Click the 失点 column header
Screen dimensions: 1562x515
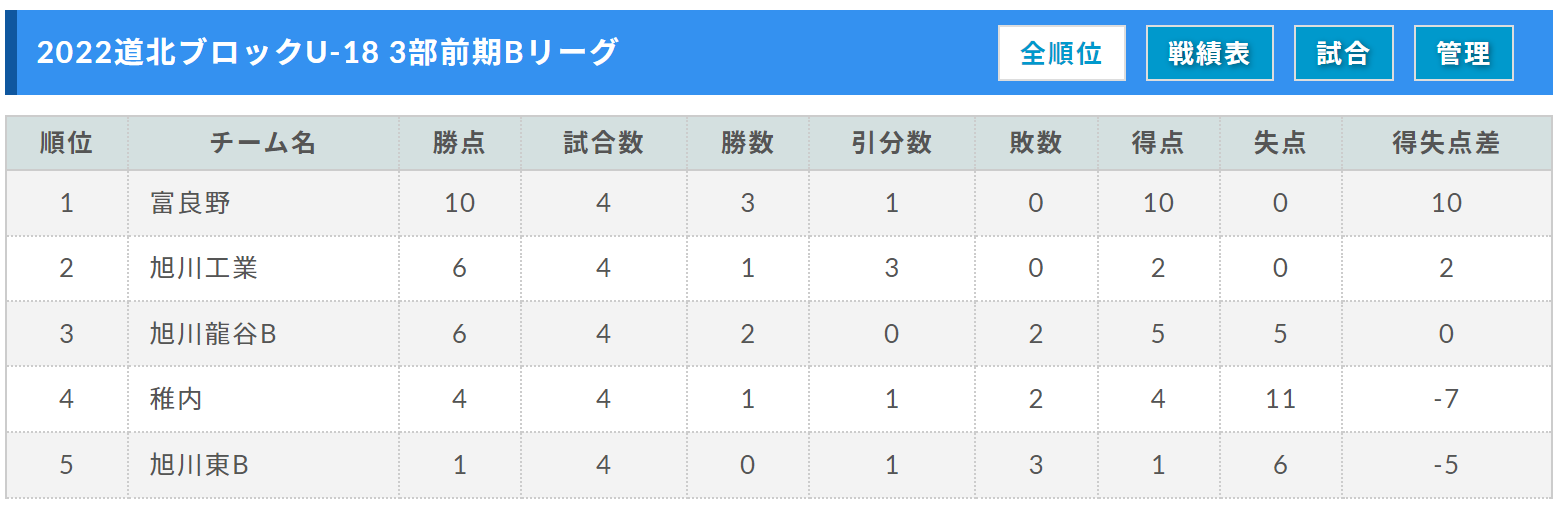tap(1281, 143)
